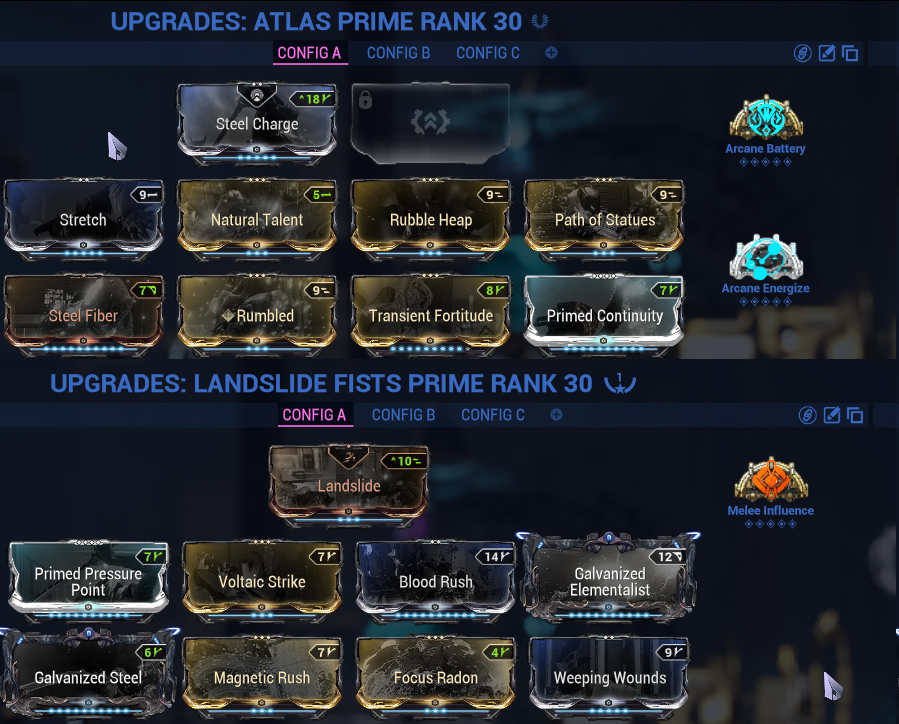Select the locked exilus mod slot
Viewport: 899px width, 724px height.
pos(431,122)
